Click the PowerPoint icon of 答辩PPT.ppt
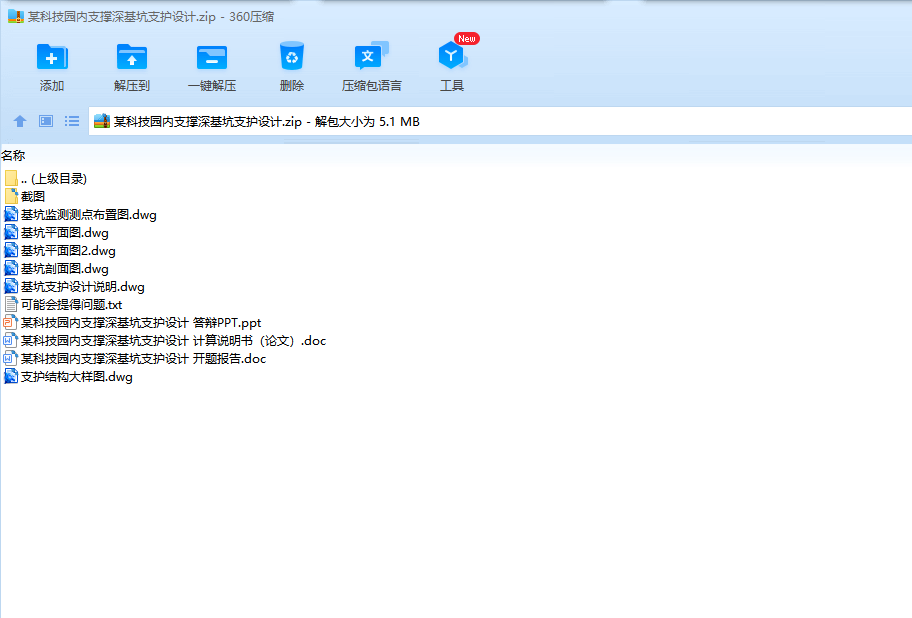This screenshot has width=912, height=618. (x=10, y=322)
